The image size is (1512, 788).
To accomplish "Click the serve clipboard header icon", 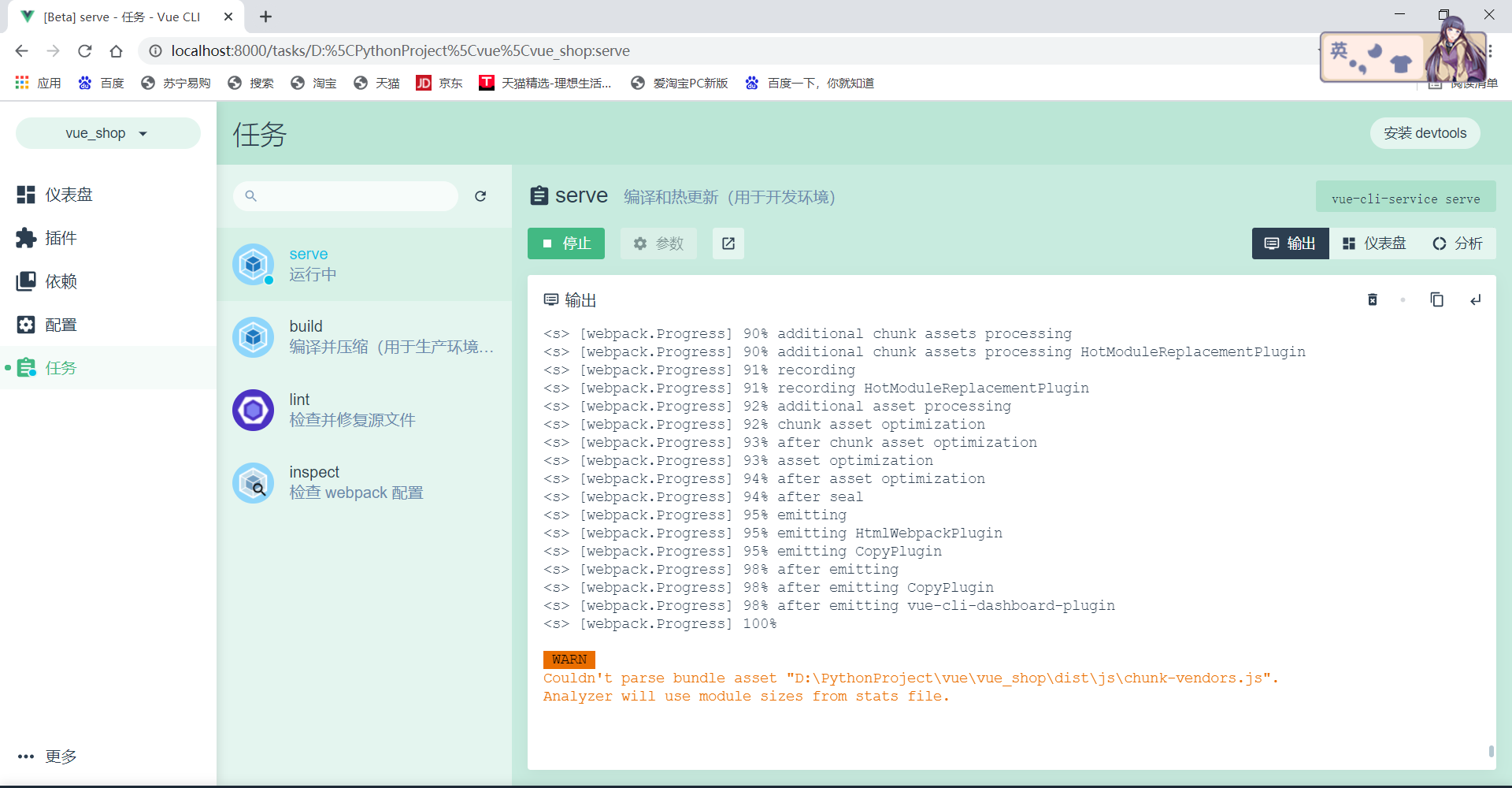I will click(539, 195).
